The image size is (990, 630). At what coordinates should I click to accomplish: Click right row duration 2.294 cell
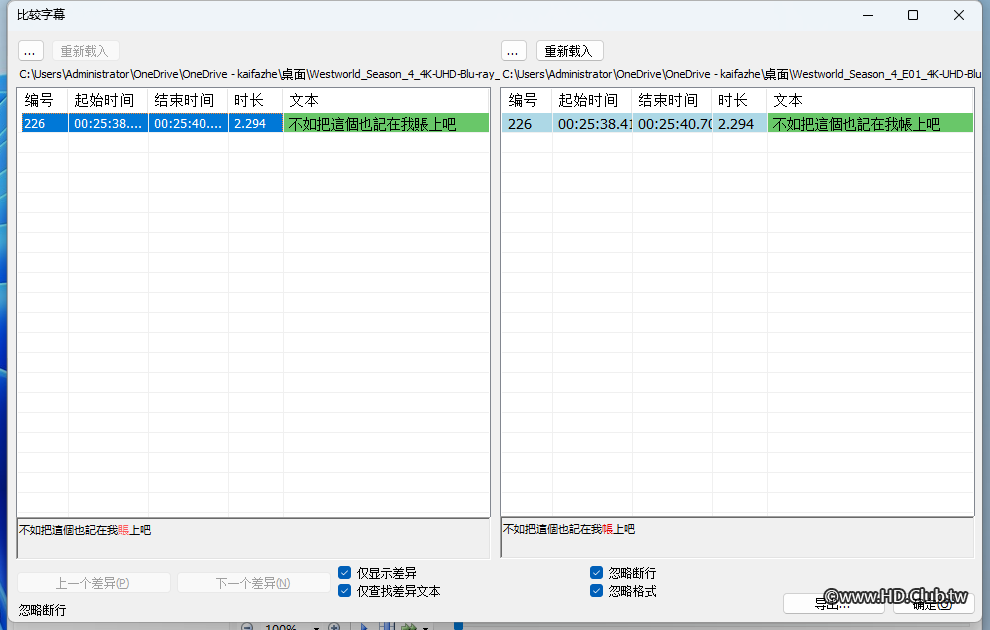click(739, 123)
